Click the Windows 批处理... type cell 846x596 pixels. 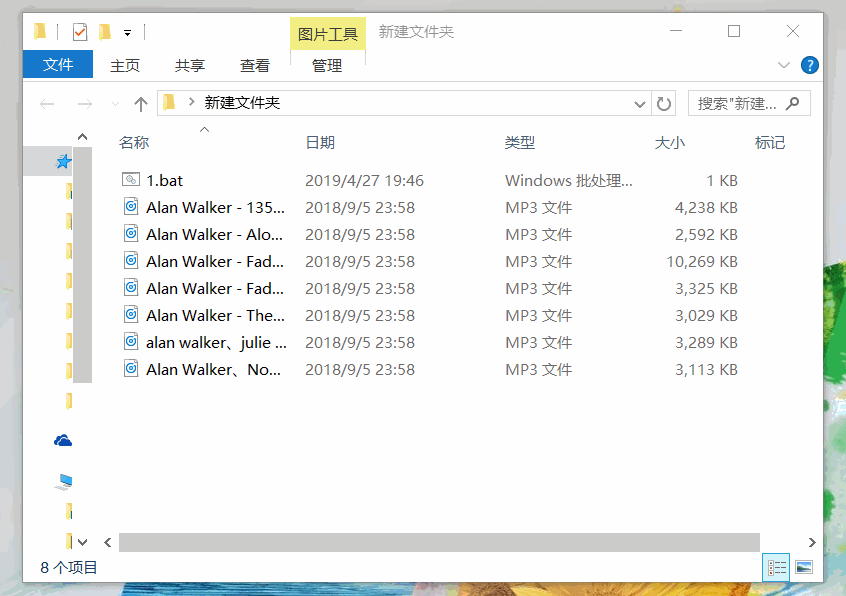click(569, 181)
